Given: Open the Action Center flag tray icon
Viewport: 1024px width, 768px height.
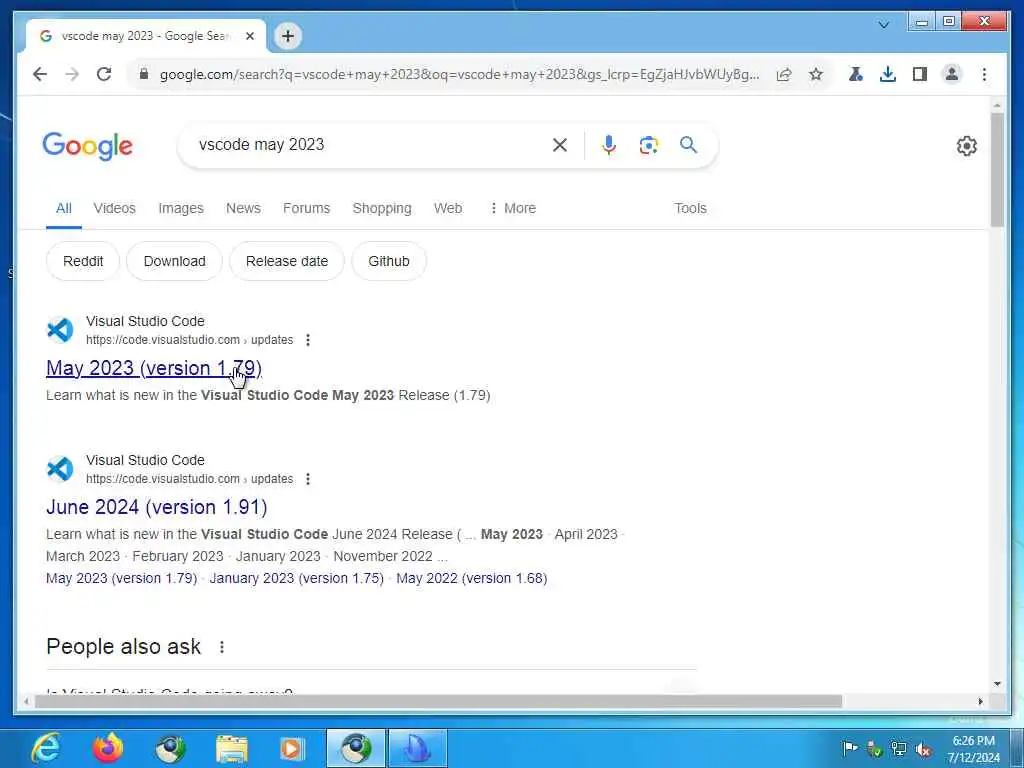Looking at the screenshot, I should tap(850, 748).
